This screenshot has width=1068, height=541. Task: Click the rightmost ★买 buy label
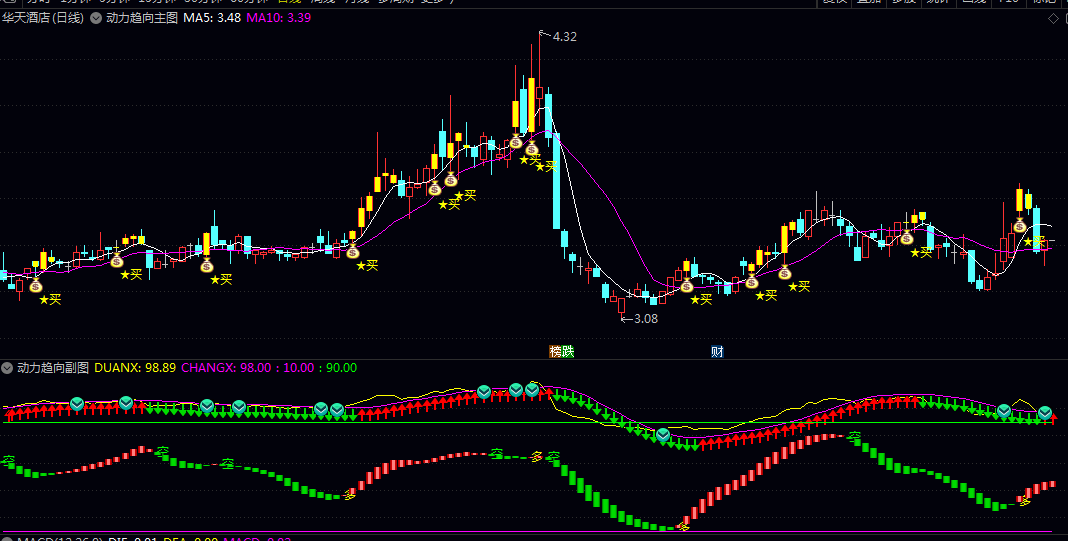pos(1034,241)
